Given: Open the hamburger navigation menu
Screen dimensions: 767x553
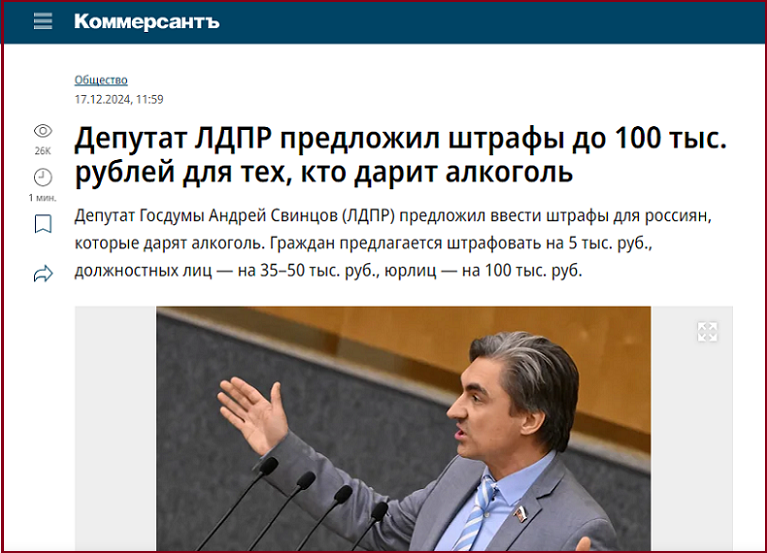Looking at the screenshot, I should 42,22.
